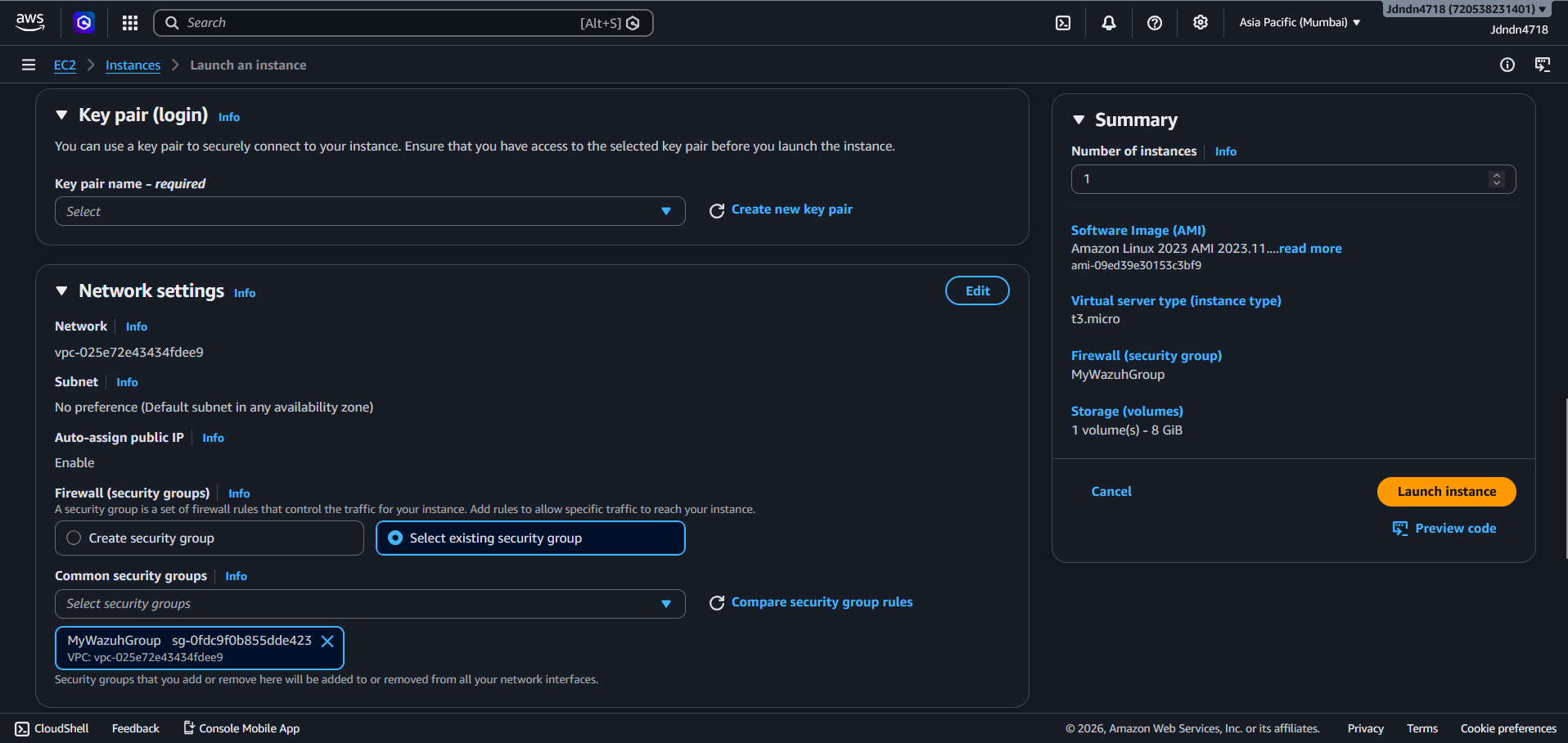Click the t3.micro instance type text

pyautogui.click(x=1096, y=319)
